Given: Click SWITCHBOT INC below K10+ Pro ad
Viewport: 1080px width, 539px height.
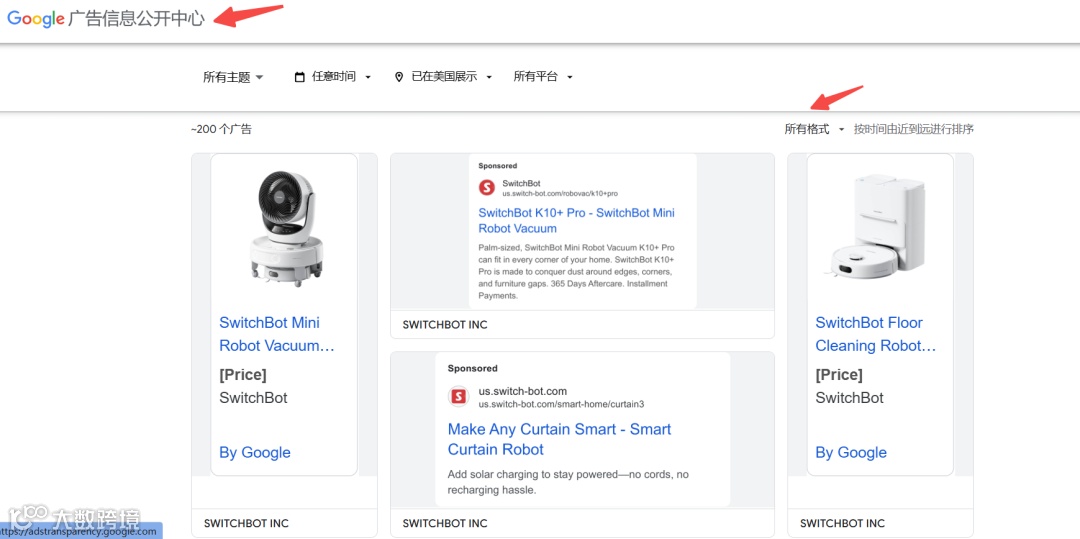Looking at the screenshot, I should (445, 324).
